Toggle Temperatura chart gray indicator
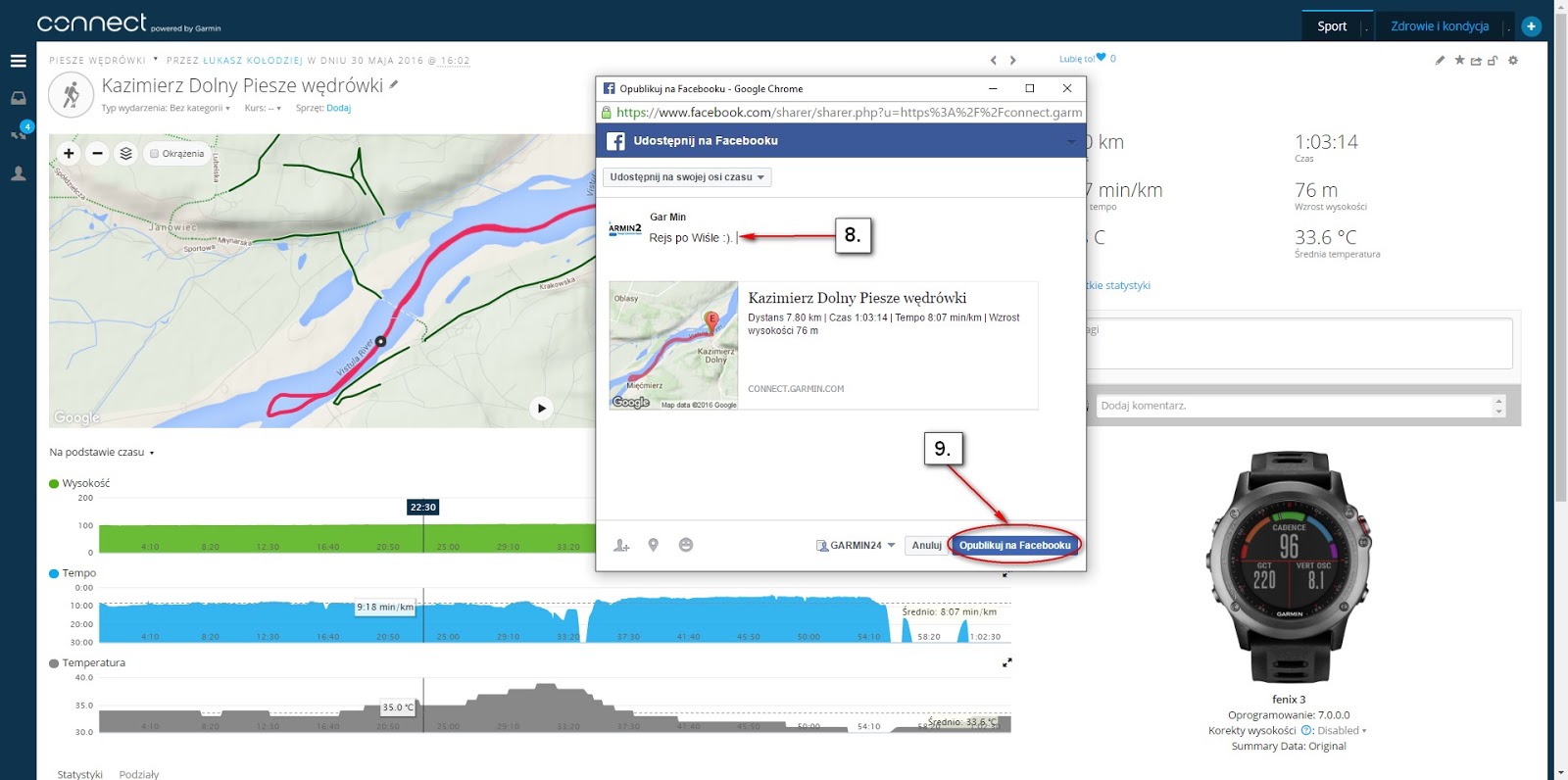Viewport: 1568px width, 780px height. click(x=54, y=663)
